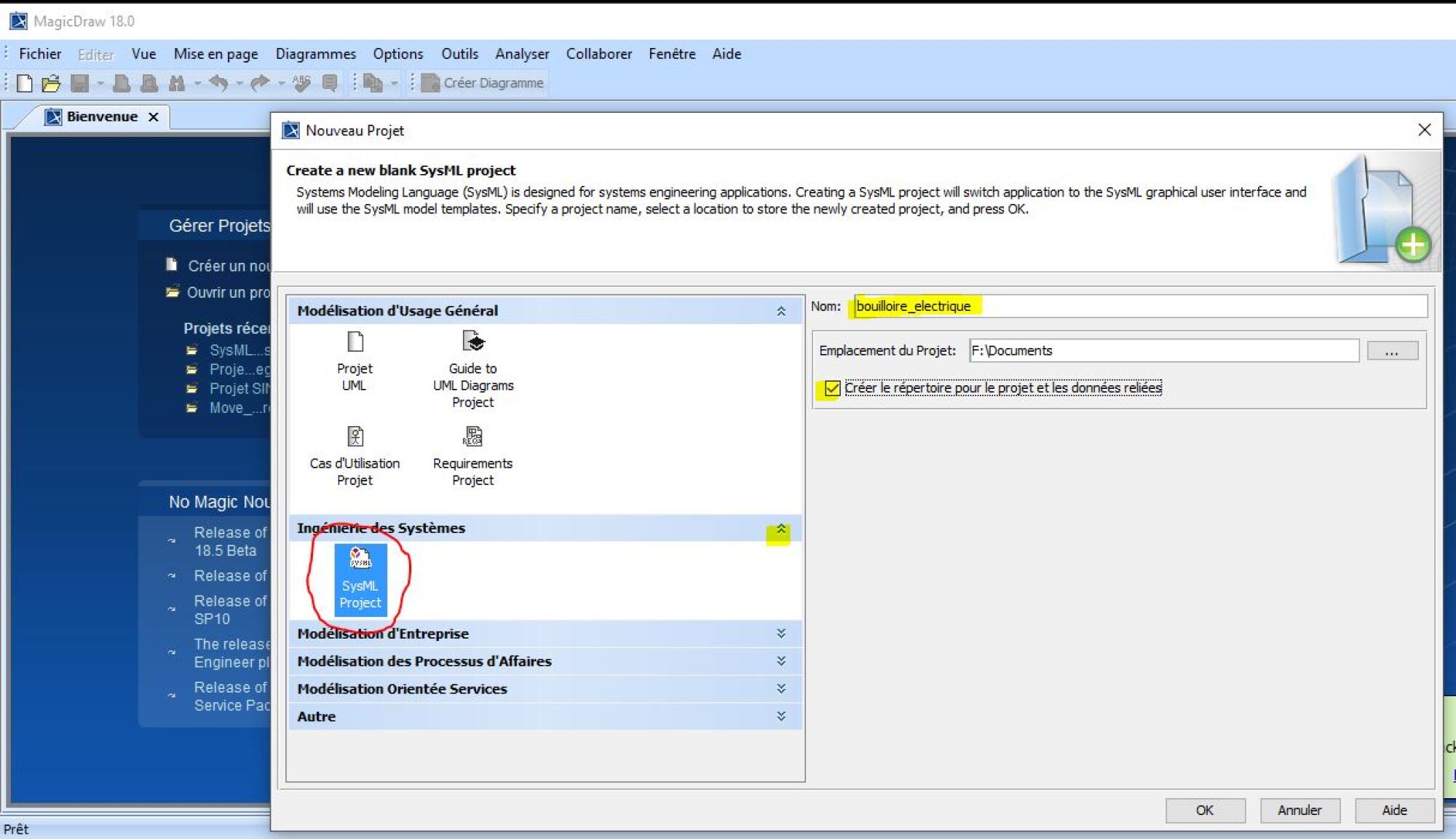Screen dimensions: 1456x839
Task: Select the Requirements Project icon
Action: pyautogui.click(x=473, y=437)
